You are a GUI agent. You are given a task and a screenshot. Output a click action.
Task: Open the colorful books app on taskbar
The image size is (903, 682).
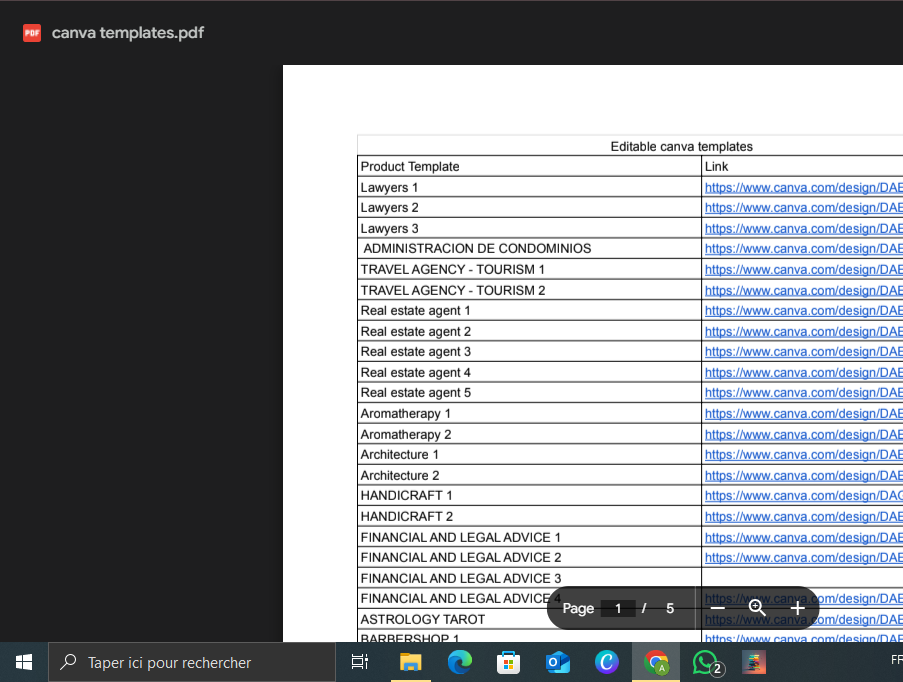(x=754, y=662)
